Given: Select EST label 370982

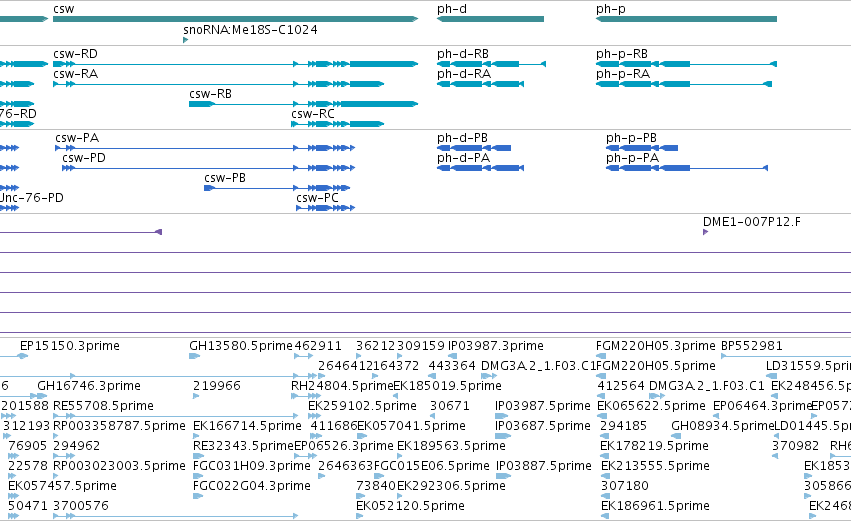Looking at the screenshot, I should 796,446.
